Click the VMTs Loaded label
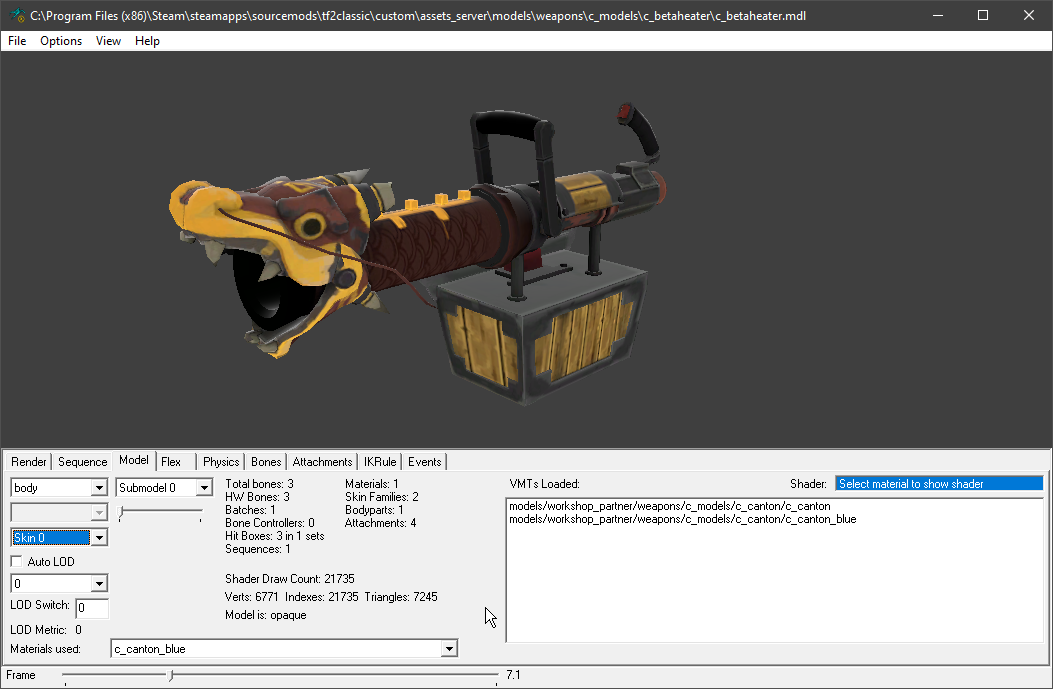Viewport: 1053px width, 689px height. click(544, 484)
